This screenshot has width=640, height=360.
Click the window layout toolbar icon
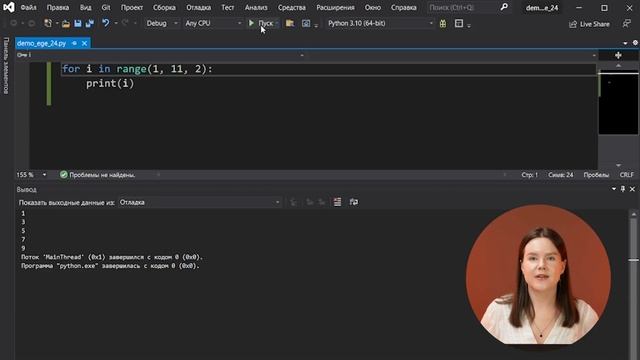click(x=459, y=24)
